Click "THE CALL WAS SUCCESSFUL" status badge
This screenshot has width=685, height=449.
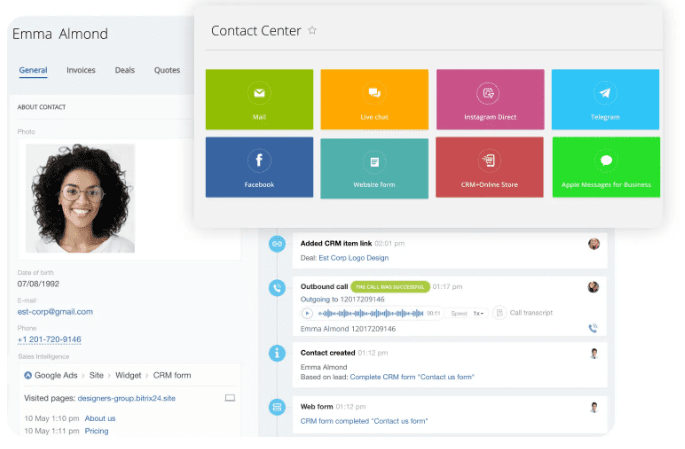click(x=390, y=287)
